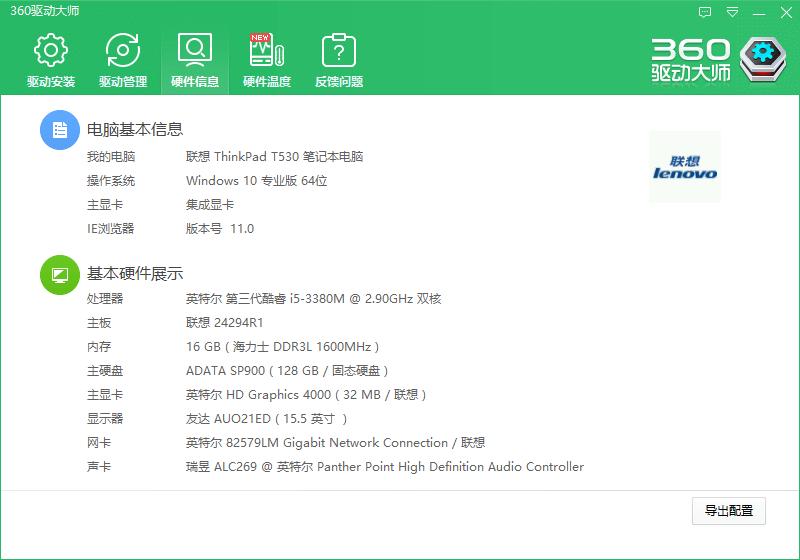This screenshot has height=560, width=800.
Task: Click the 网卡 label
Action: tap(98, 443)
